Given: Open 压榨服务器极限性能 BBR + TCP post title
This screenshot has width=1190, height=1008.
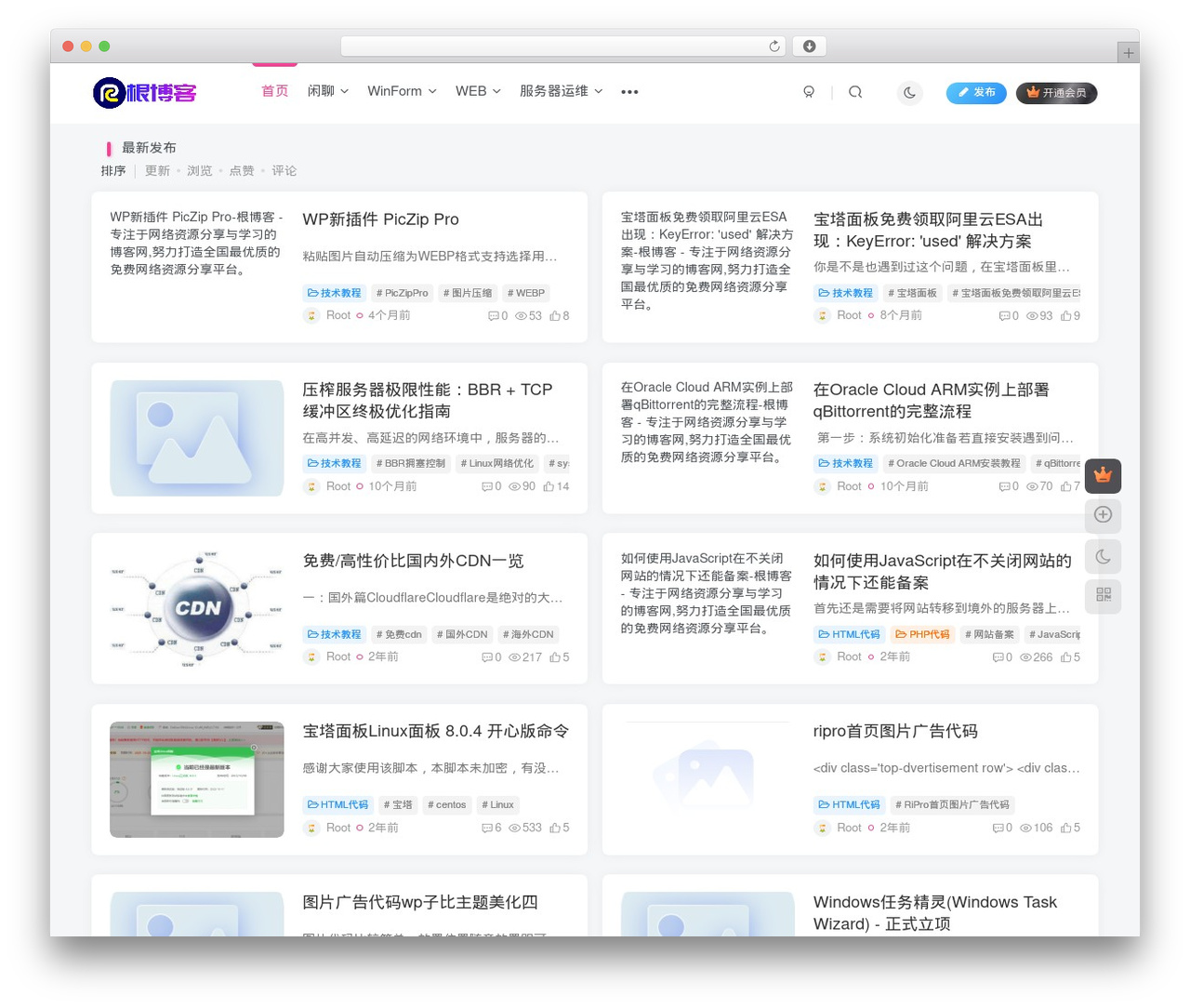Looking at the screenshot, I should click(x=427, y=401).
